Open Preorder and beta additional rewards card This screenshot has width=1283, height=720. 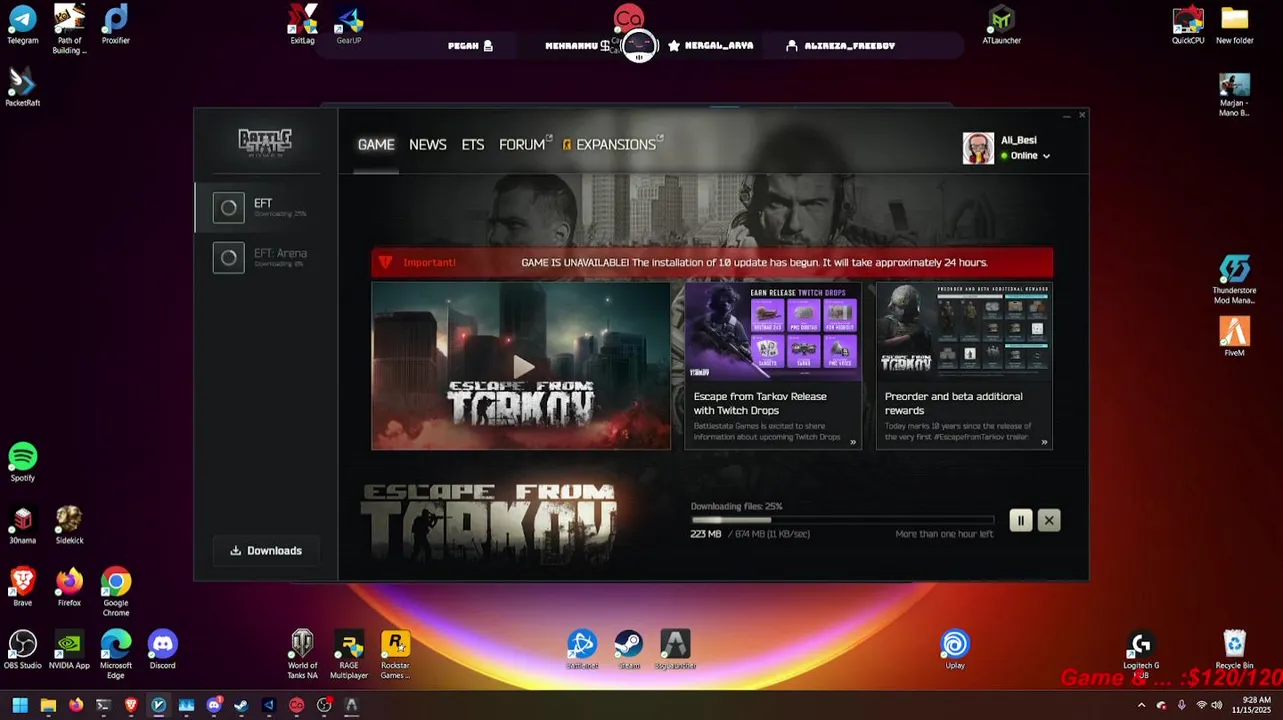(964, 366)
